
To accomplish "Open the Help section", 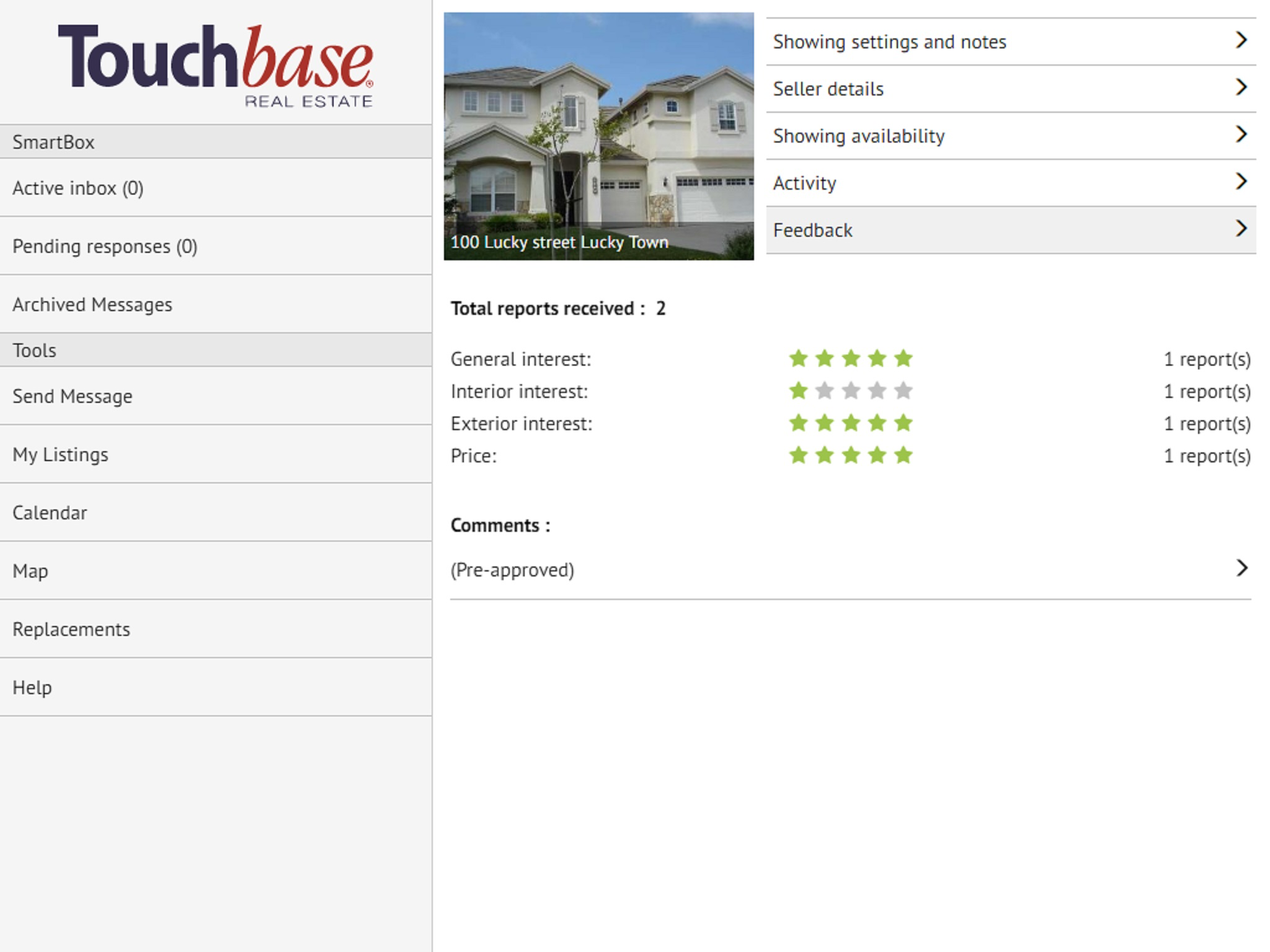I will click(32, 687).
